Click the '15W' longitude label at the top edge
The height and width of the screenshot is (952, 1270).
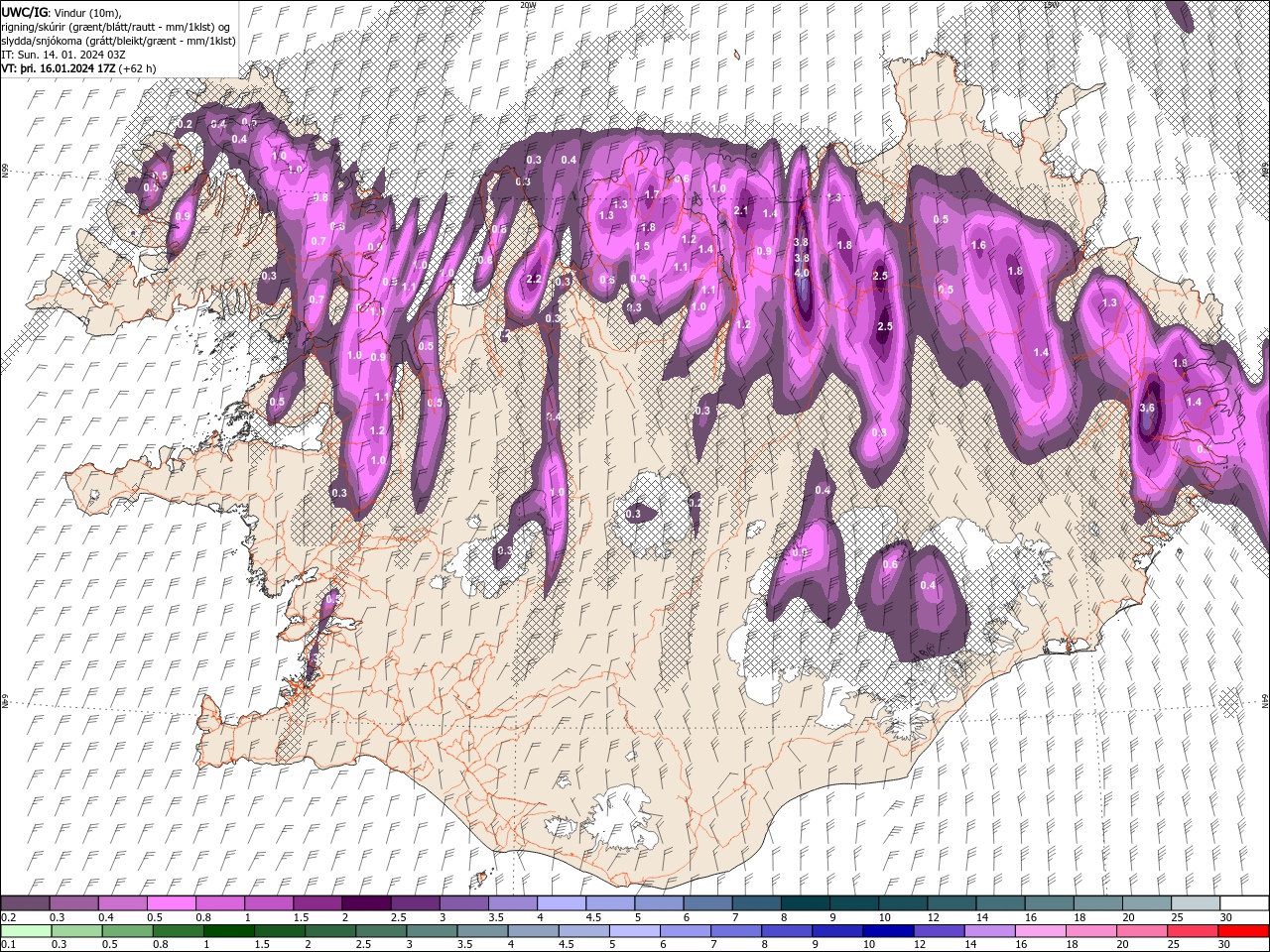(x=1051, y=5)
